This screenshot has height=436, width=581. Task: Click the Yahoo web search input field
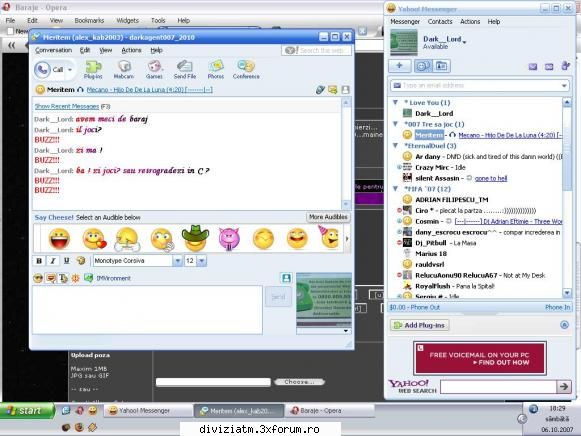point(498,387)
